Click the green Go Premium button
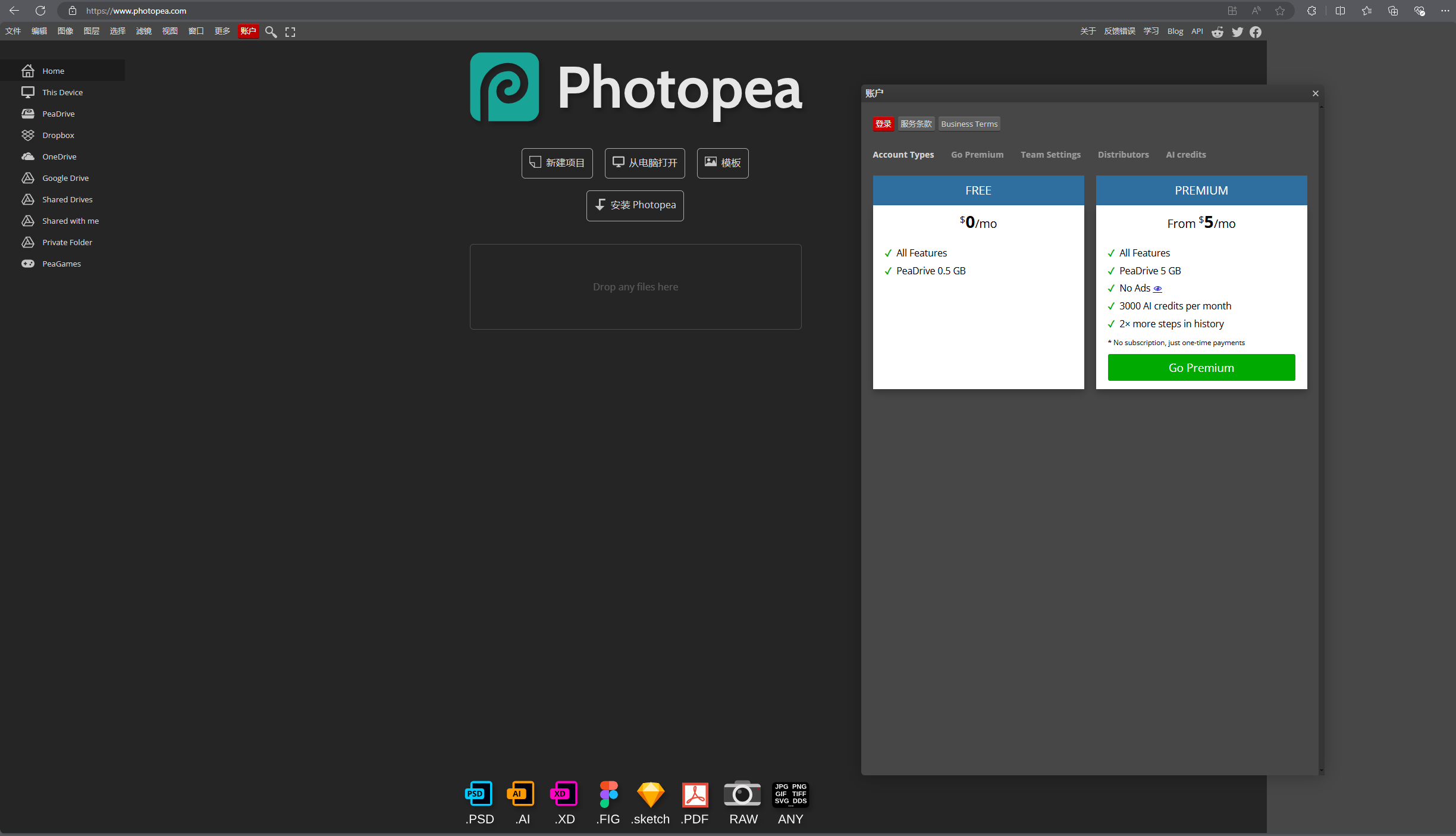The height and width of the screenshot is (836, 1456). (x=1201, y=368)
